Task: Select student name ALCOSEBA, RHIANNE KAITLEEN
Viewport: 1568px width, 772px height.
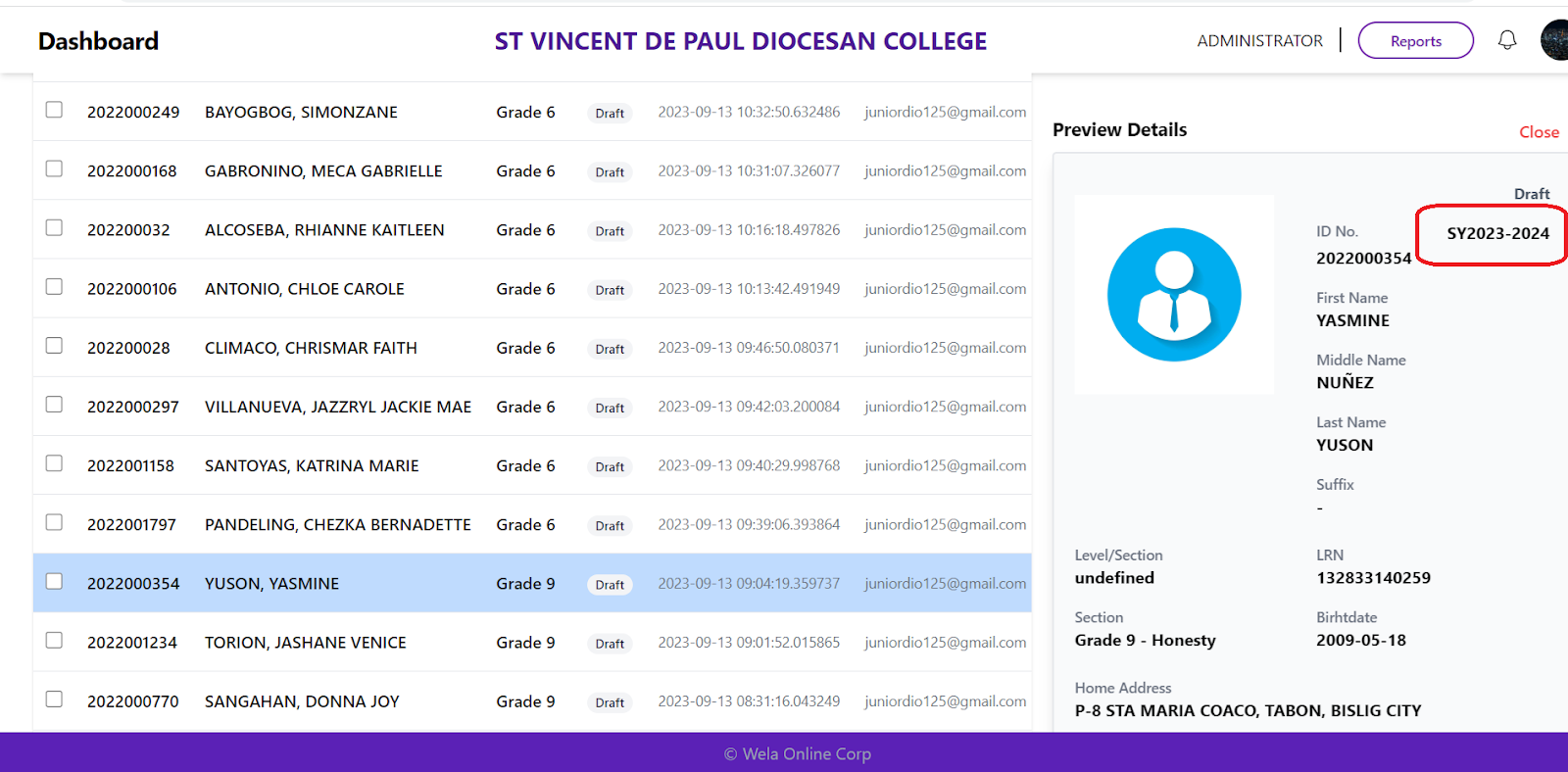Action: (x=324, y=230)
